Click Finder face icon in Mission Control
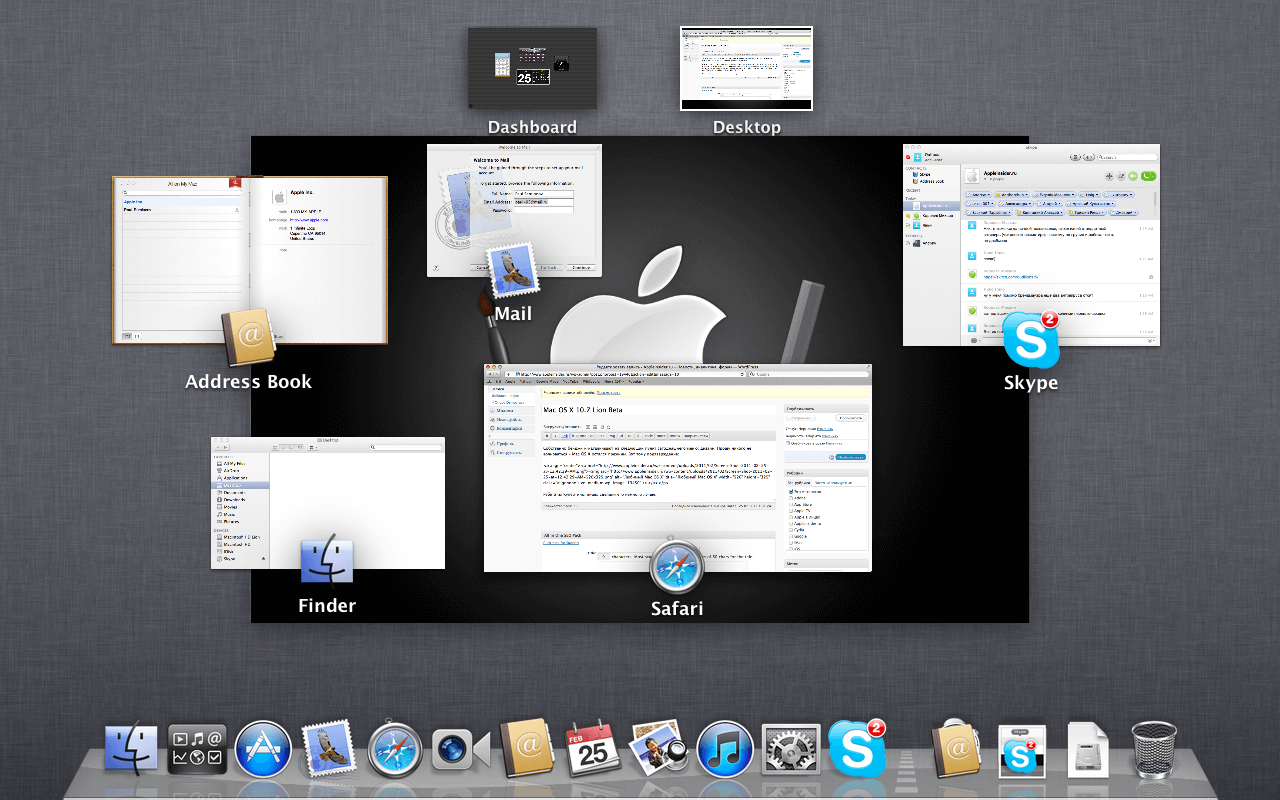The image size is (1280, 800). 327,561
